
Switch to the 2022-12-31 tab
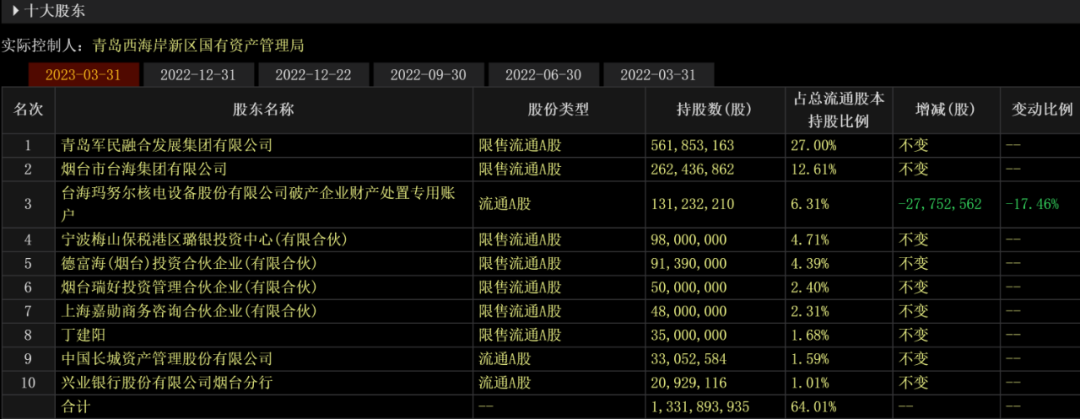198,74
